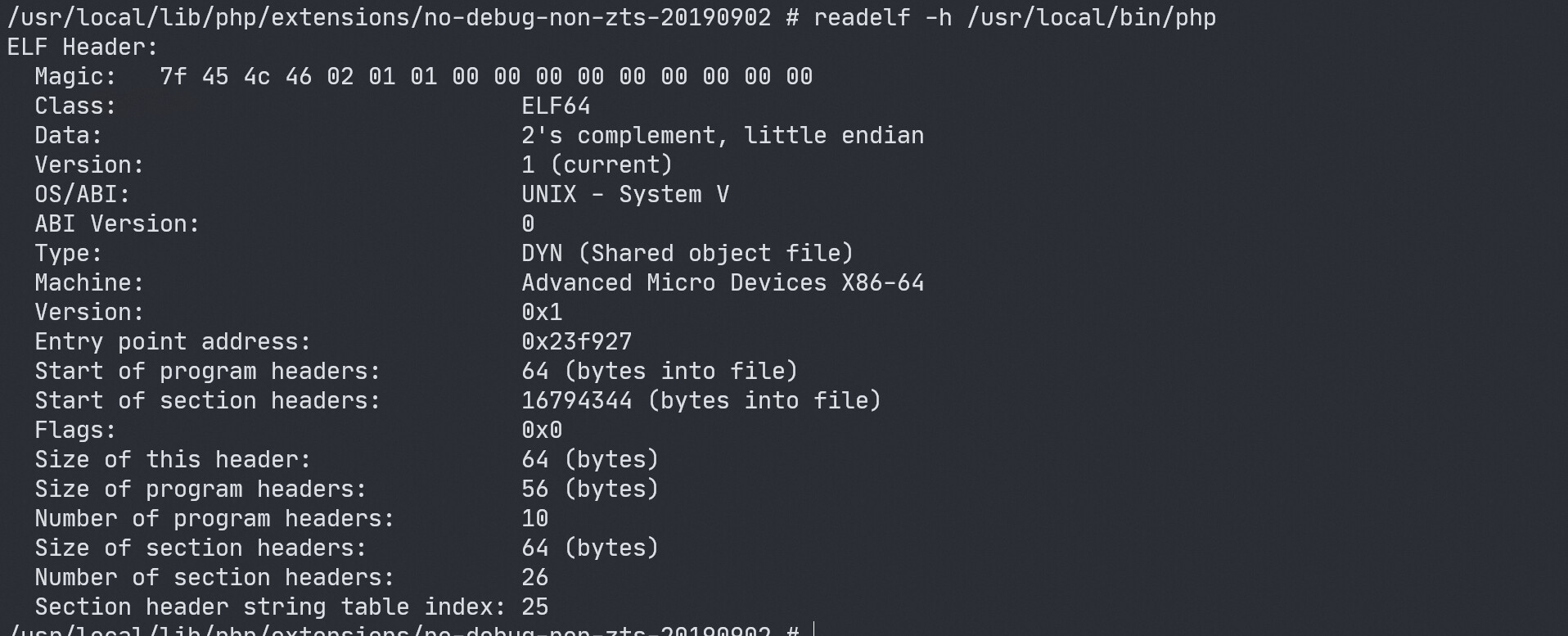This screenshot has width=1568, height=636.
Task: Click Advanced Micro Devices X86-64 text
Action: [x=723, y=282]
